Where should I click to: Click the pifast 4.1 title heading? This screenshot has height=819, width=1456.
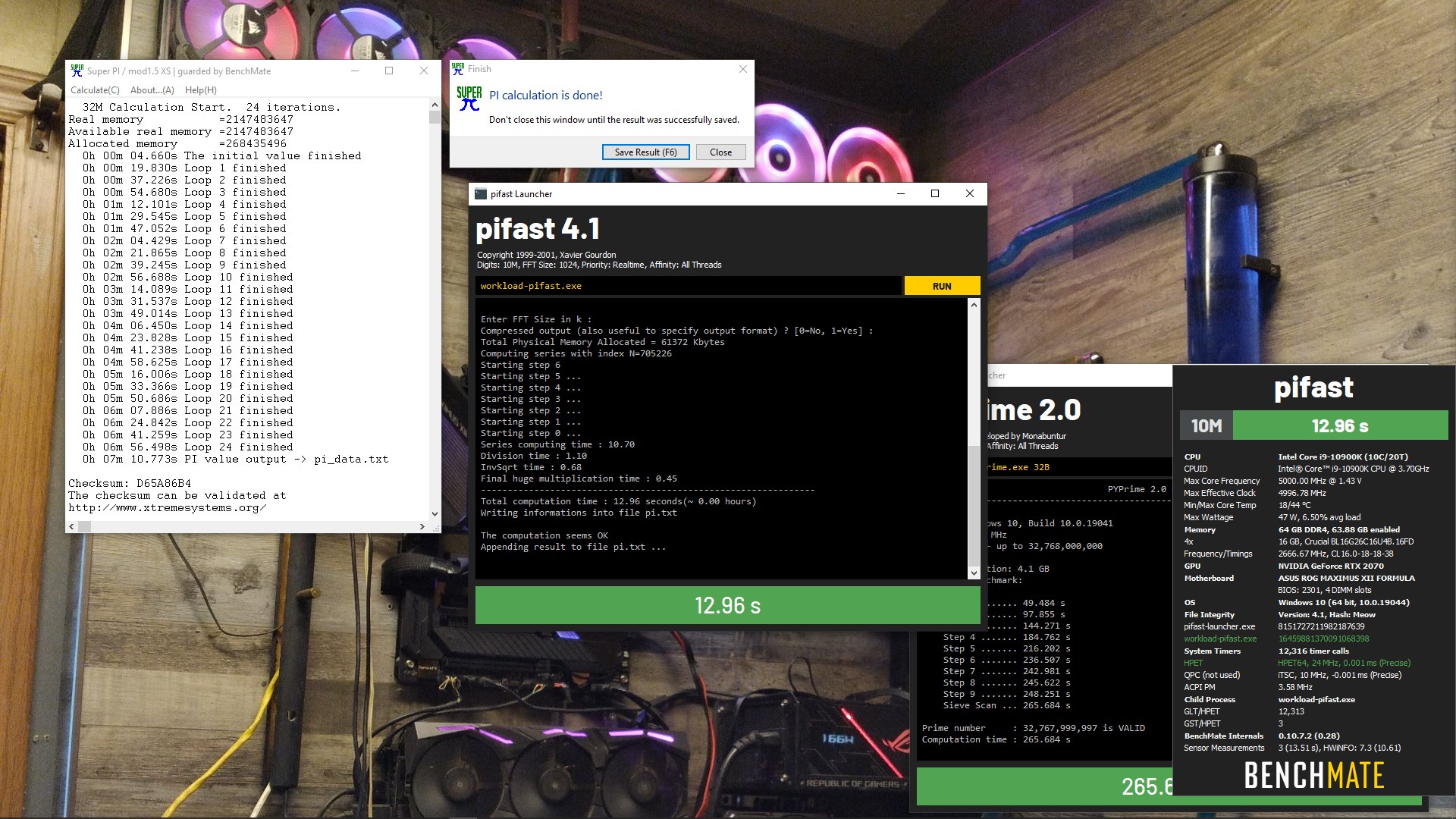[538, 228]
